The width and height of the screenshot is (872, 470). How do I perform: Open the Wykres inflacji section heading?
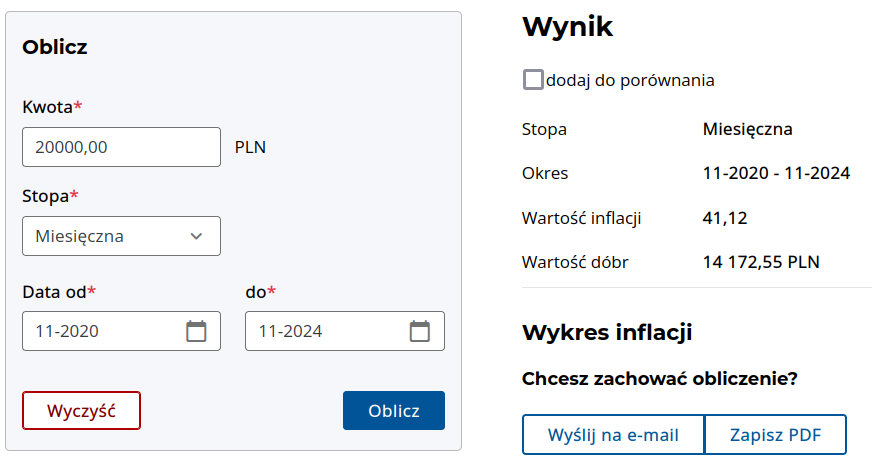click(607, 333)
